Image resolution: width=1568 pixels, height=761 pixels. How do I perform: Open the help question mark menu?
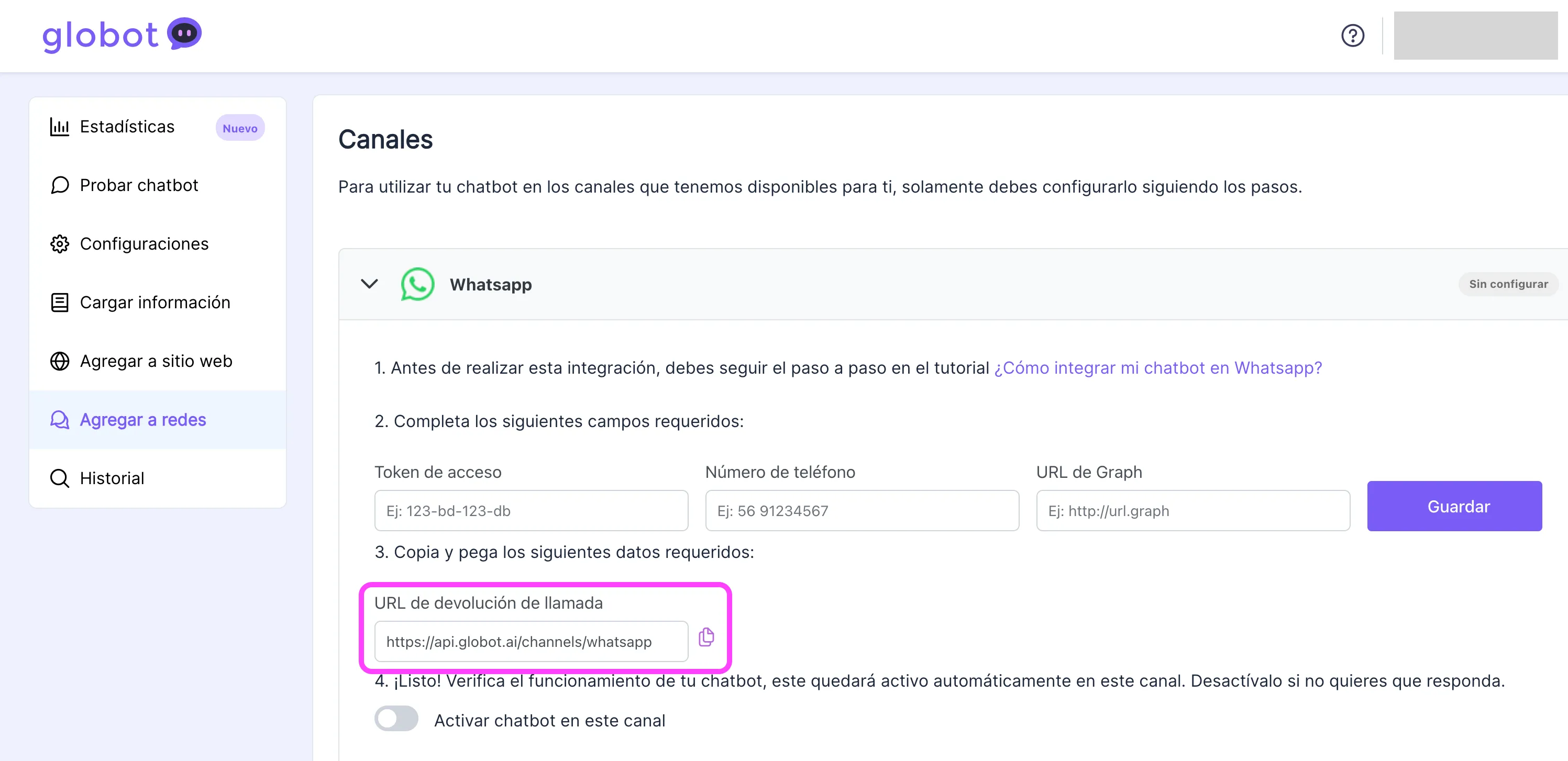(x=1353, y=35)
